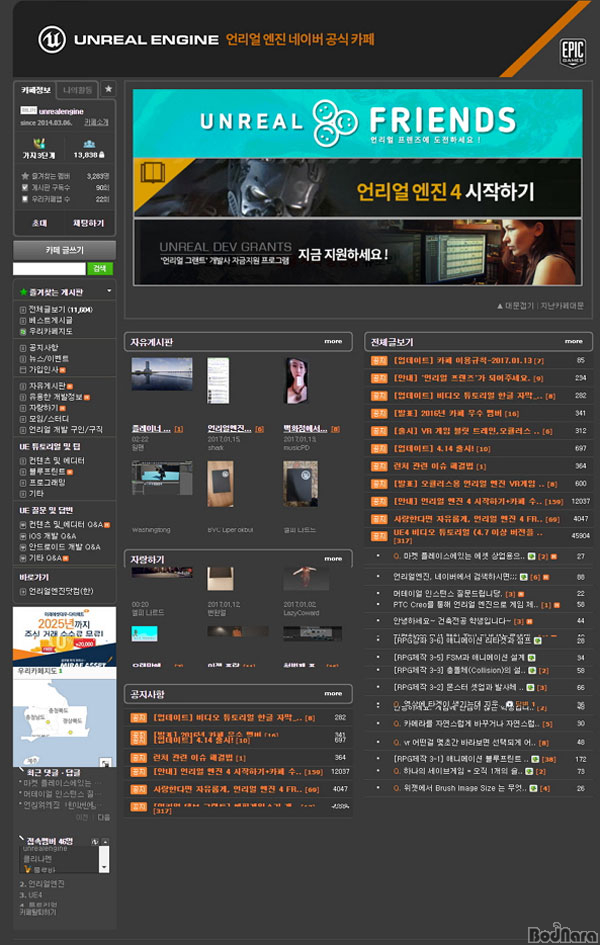Open 베스트게시글 in the sidebar
Screen dimensions: 600x945
click(x=51, y=321)
